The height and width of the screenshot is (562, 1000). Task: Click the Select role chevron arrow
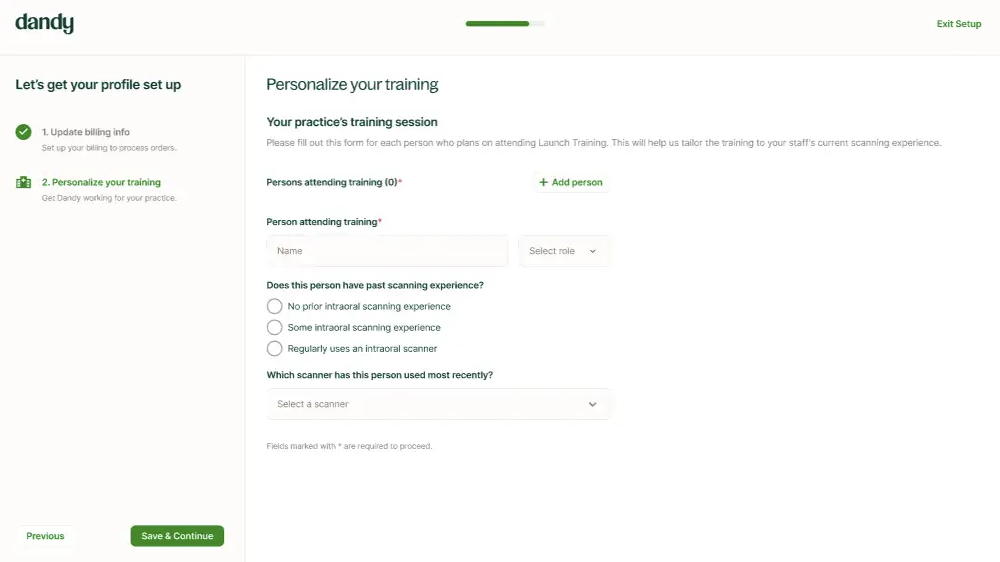592,251
